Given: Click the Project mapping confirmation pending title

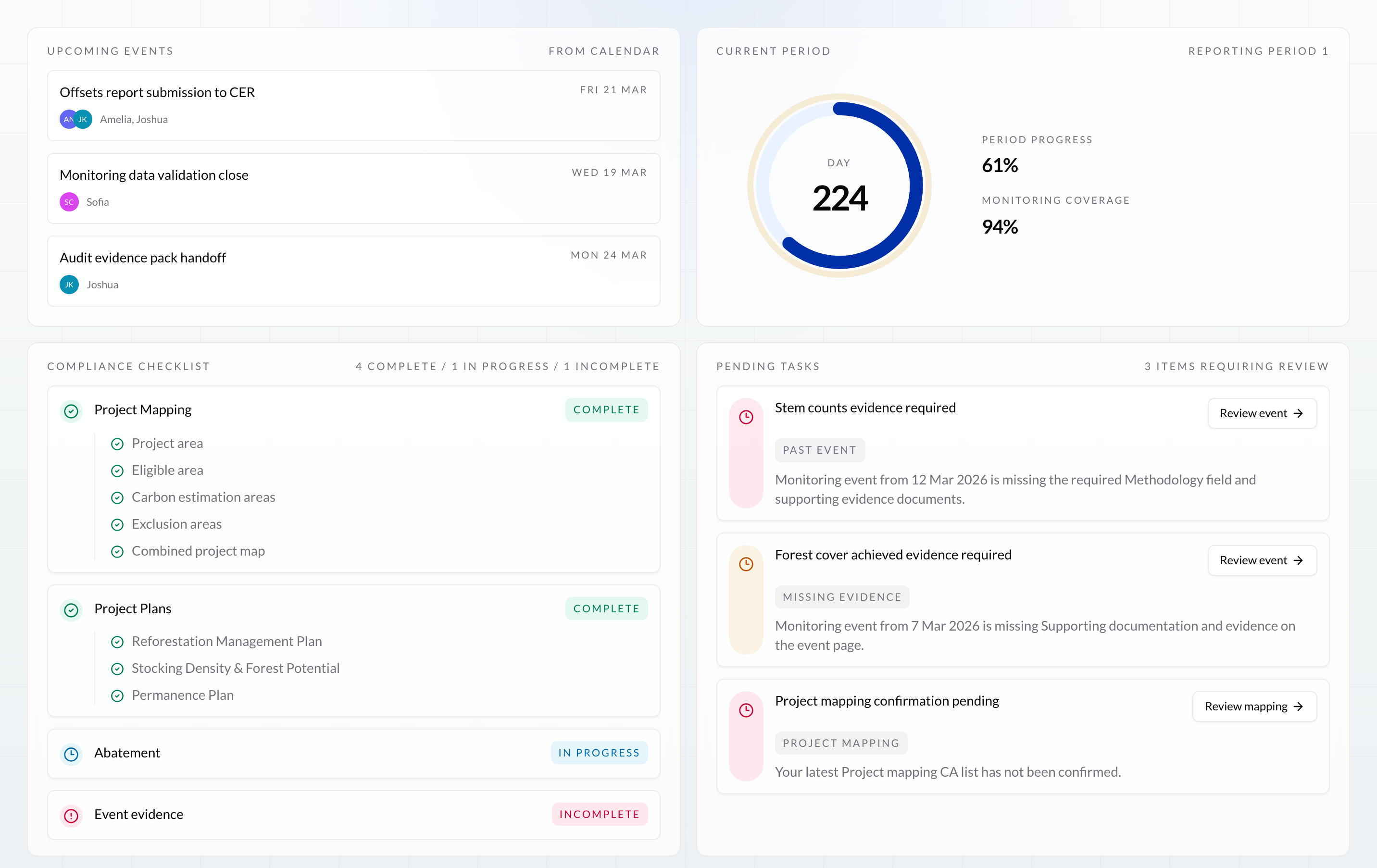Looking at the screenshot, I should click(887, 701).
